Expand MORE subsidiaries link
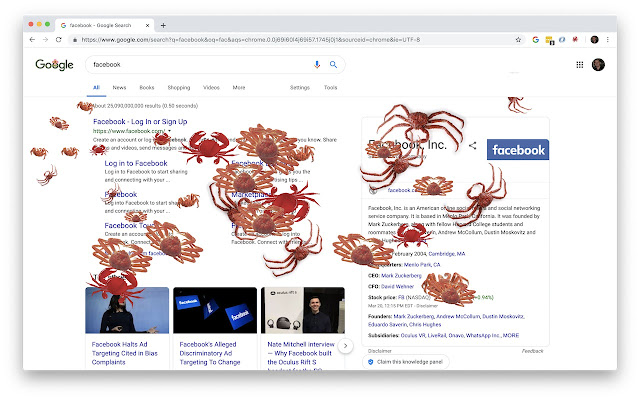Image resolution: width=640 pixels, height=400 pixels. 511,335
